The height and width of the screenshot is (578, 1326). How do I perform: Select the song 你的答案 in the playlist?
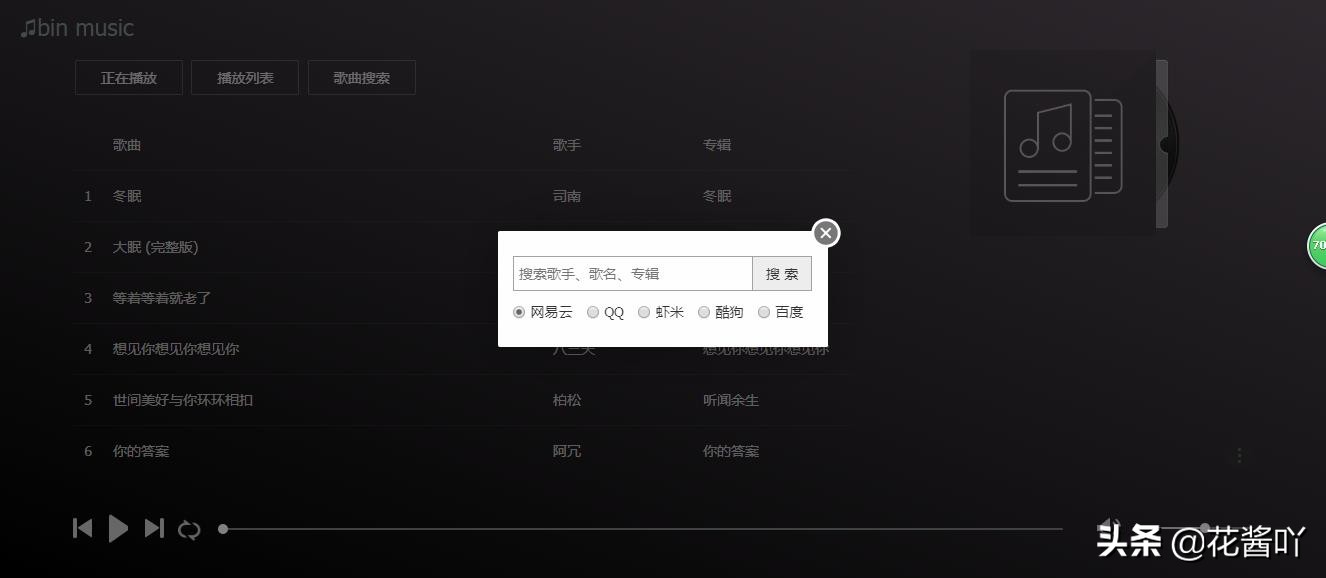(x=140, y=450)
